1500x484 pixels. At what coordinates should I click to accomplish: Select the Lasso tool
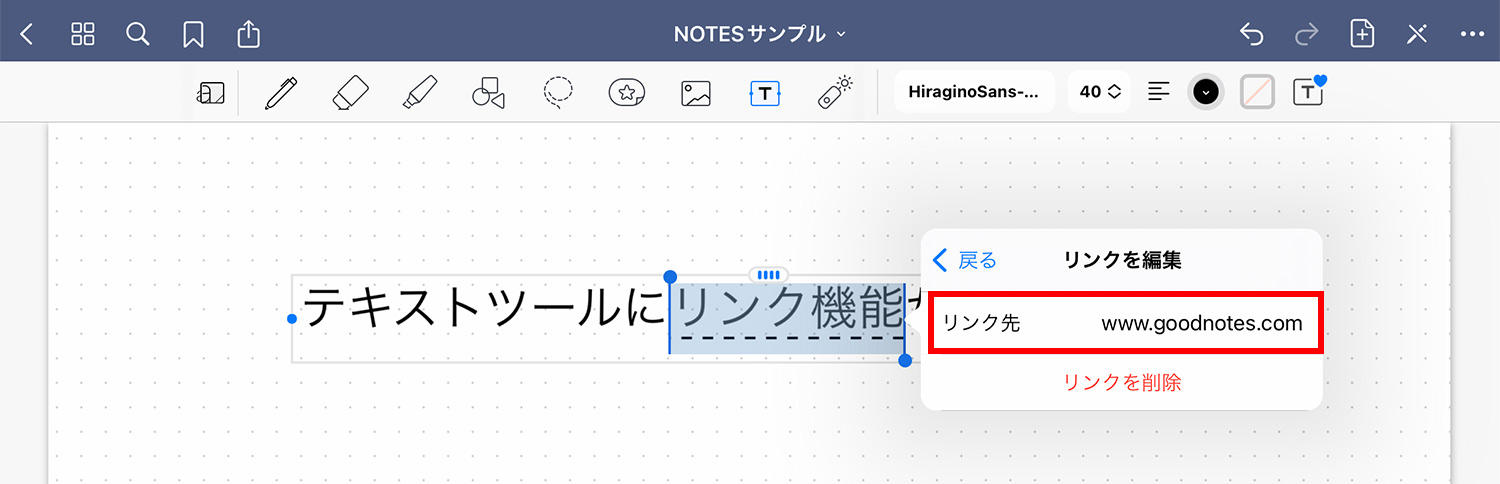557,93
